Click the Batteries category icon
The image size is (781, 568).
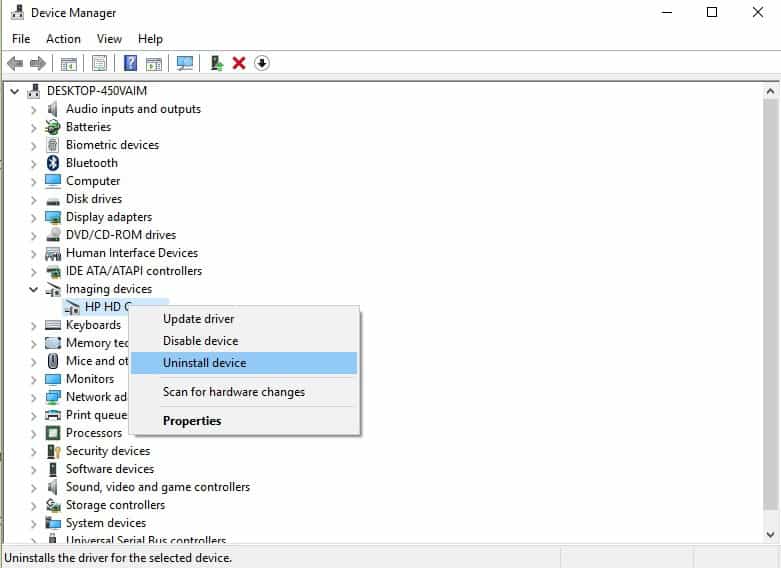point(52,127)
